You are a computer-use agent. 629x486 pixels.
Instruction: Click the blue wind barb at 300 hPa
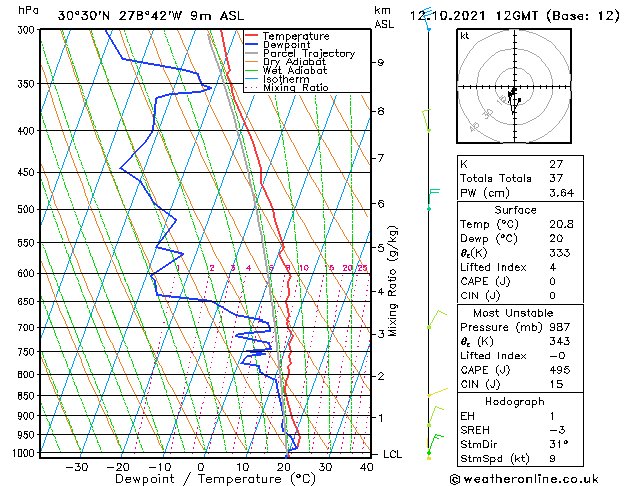click(428, 18)
